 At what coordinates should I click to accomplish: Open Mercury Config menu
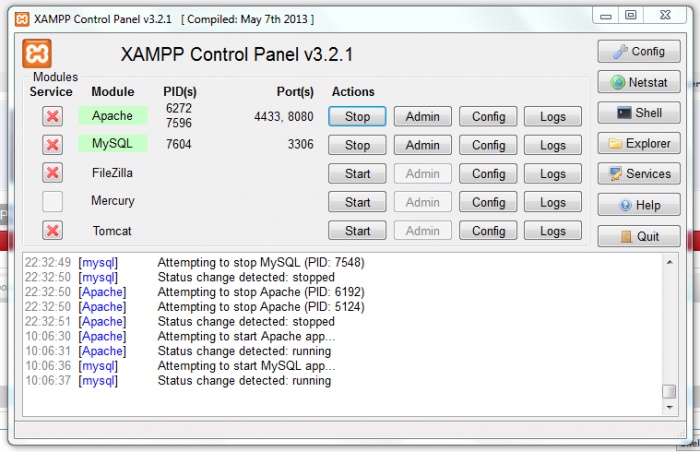coord(488,202)
